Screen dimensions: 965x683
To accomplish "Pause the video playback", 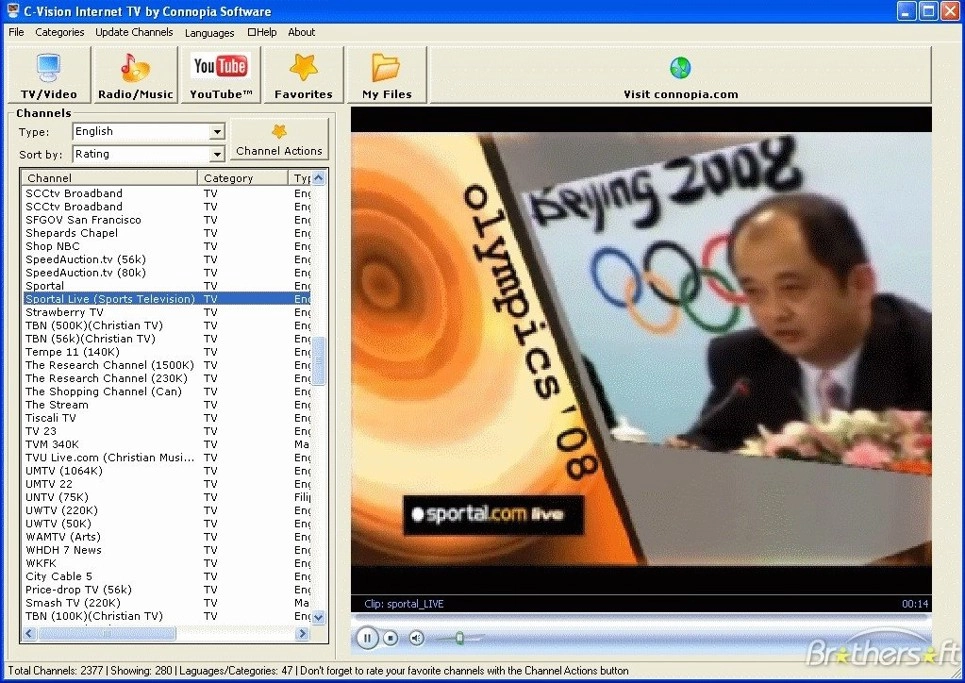I will point(367,638).
